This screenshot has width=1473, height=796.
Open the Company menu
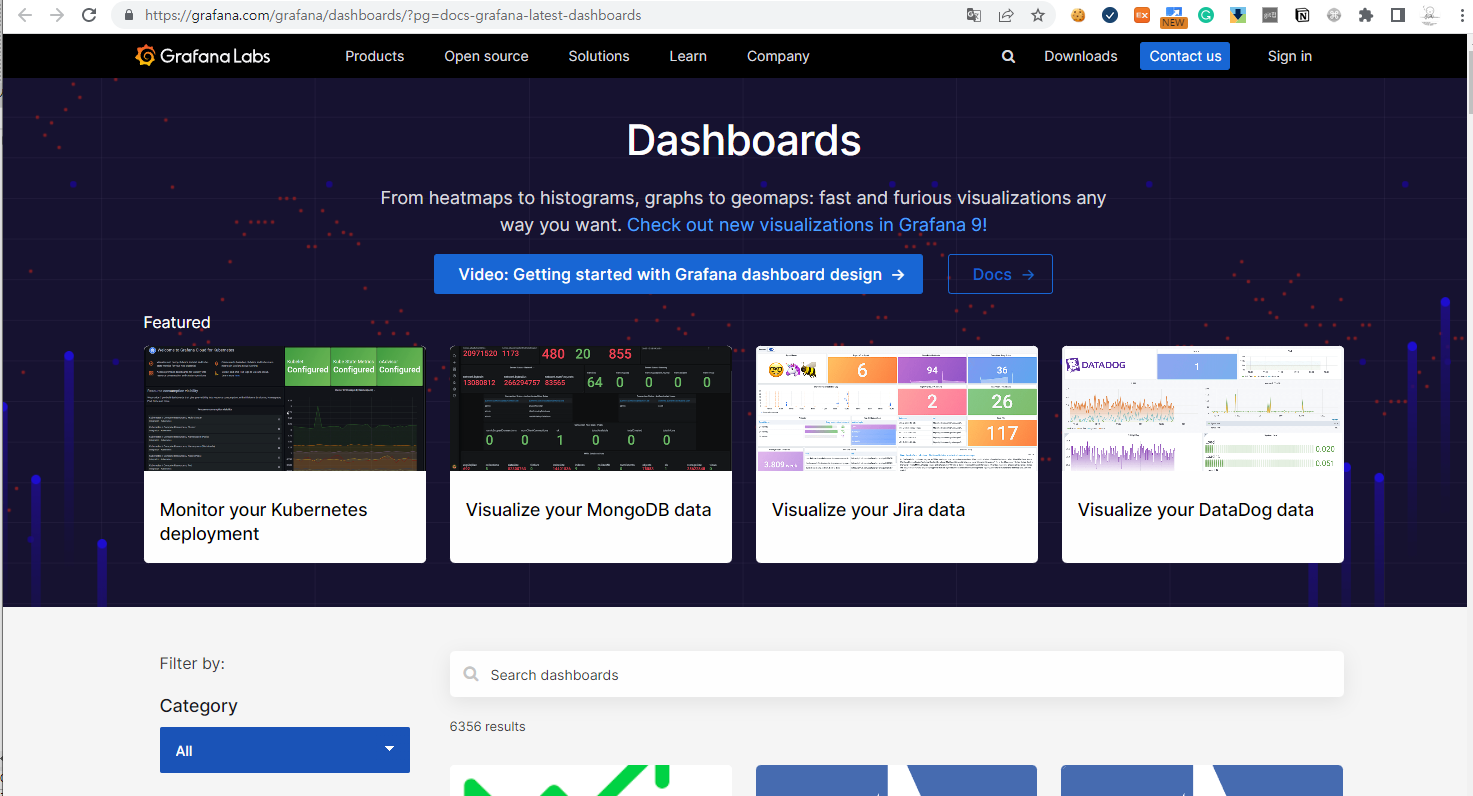(778, 56)
